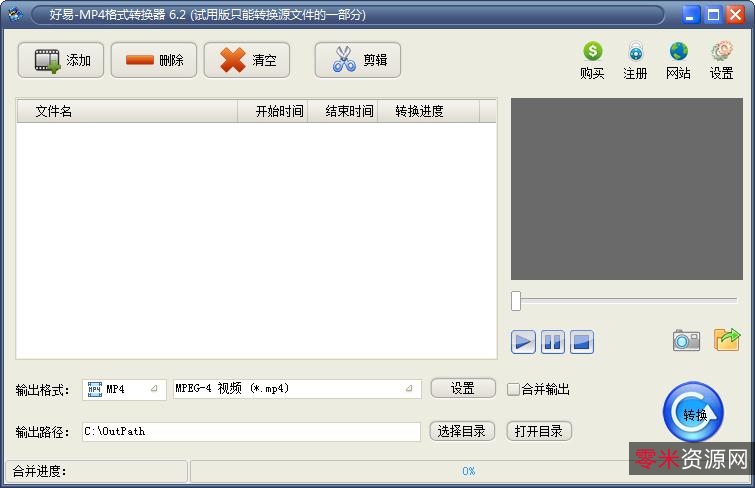
Task: Open the 注册 register icon
Action: [635, 61]
